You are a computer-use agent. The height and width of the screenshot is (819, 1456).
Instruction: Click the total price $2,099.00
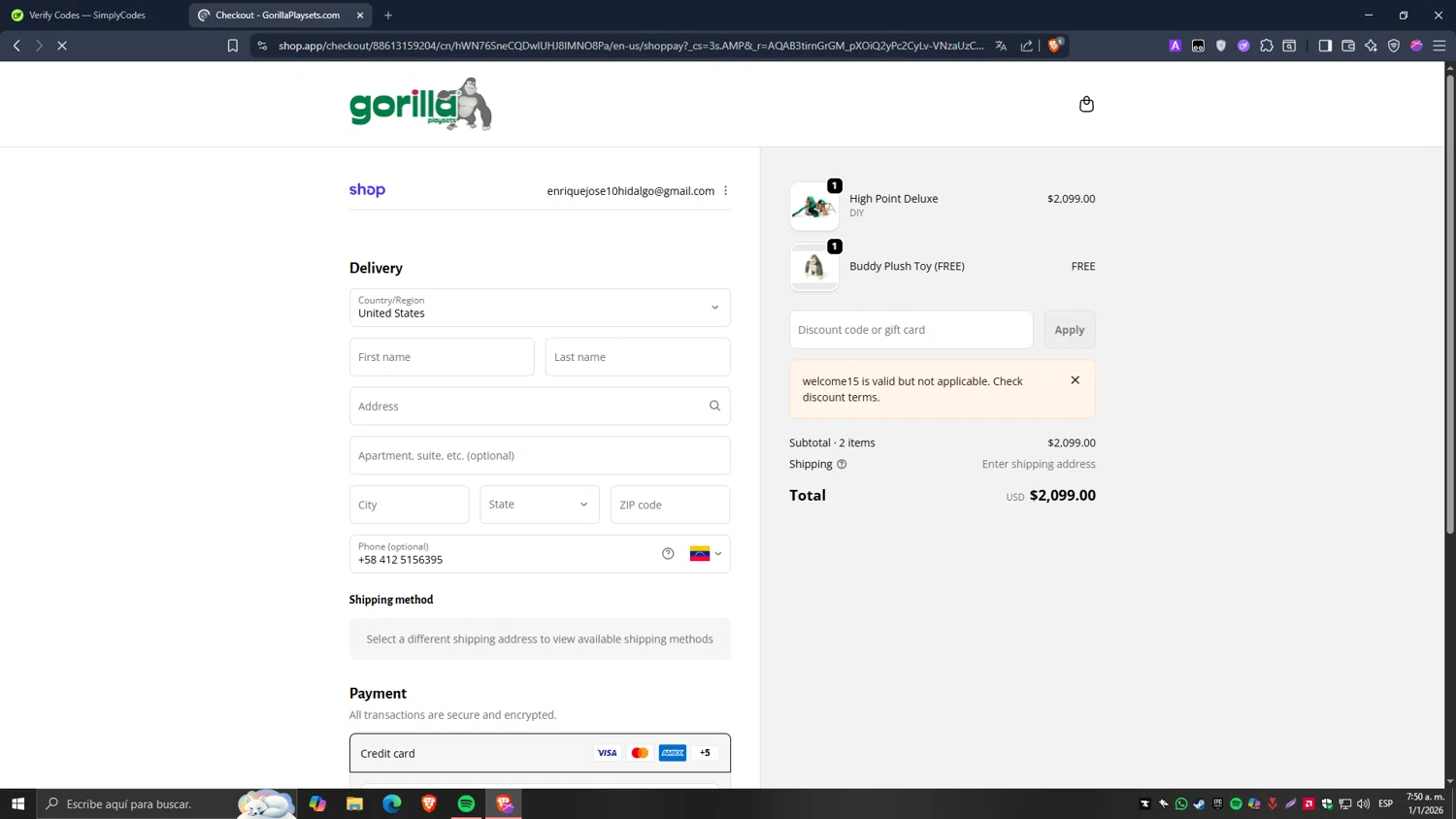click(1062, 495)
